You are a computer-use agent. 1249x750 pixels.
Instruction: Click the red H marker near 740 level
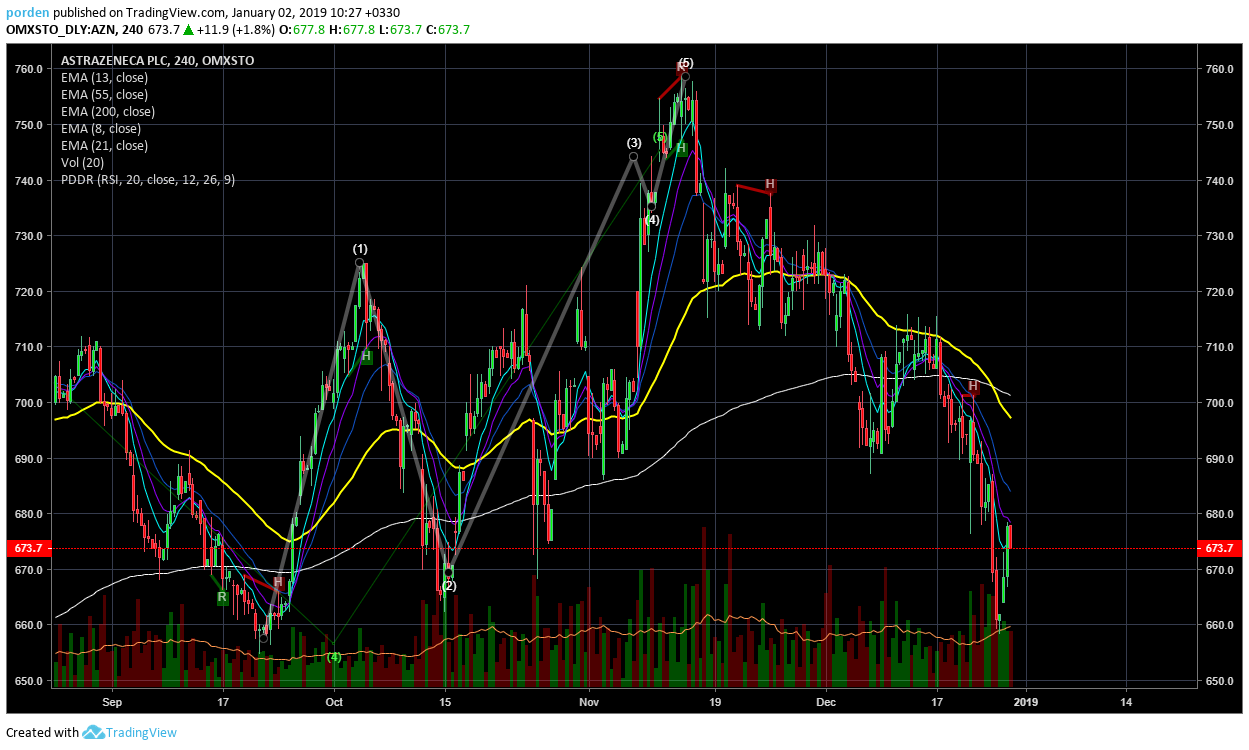(770, 184)
